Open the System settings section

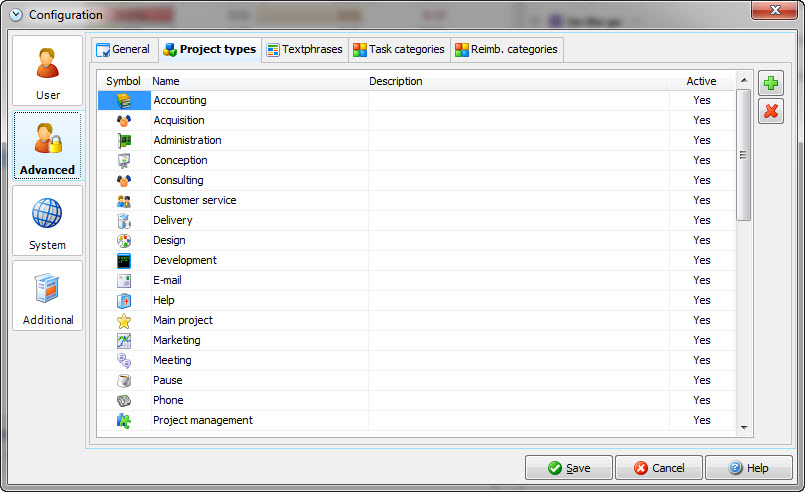(x=48, y=221)
